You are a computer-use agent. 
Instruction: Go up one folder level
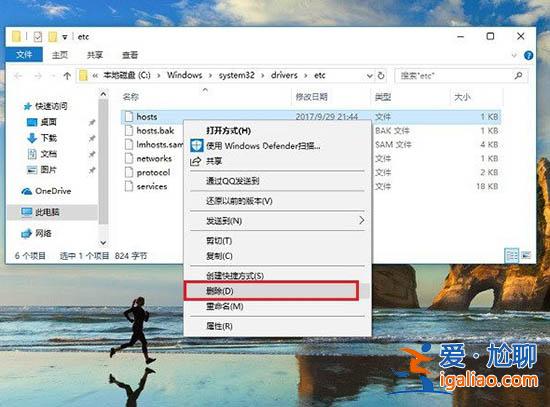pyautogui.click(x=67, y=75)
